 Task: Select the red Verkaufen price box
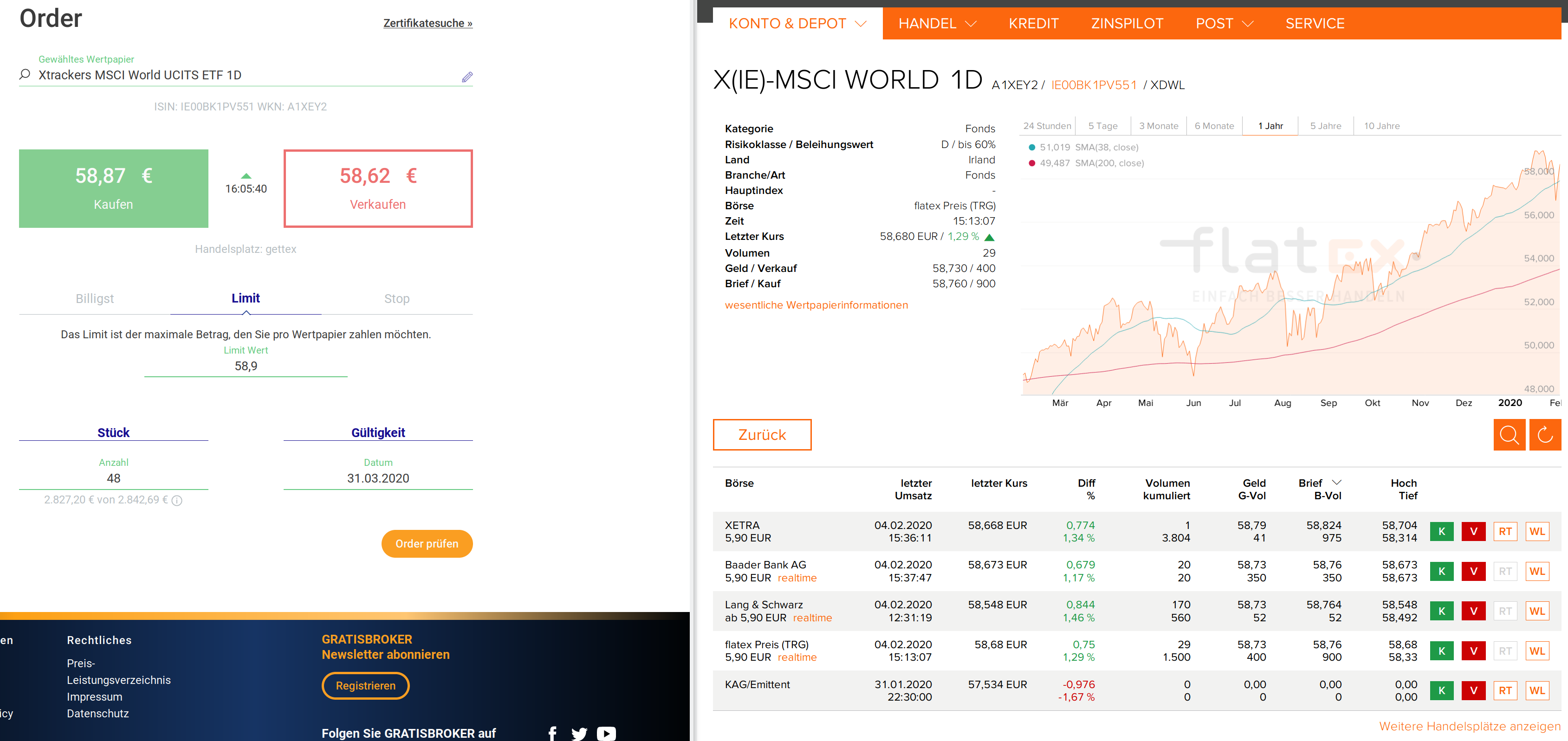click(x=377, y=188)
